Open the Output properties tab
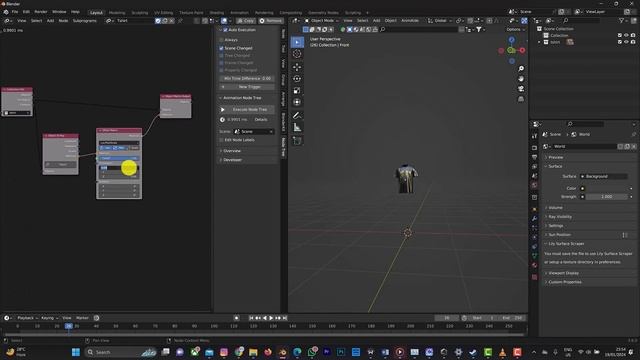This screenshot has width=640, height=360. (534, 157)
